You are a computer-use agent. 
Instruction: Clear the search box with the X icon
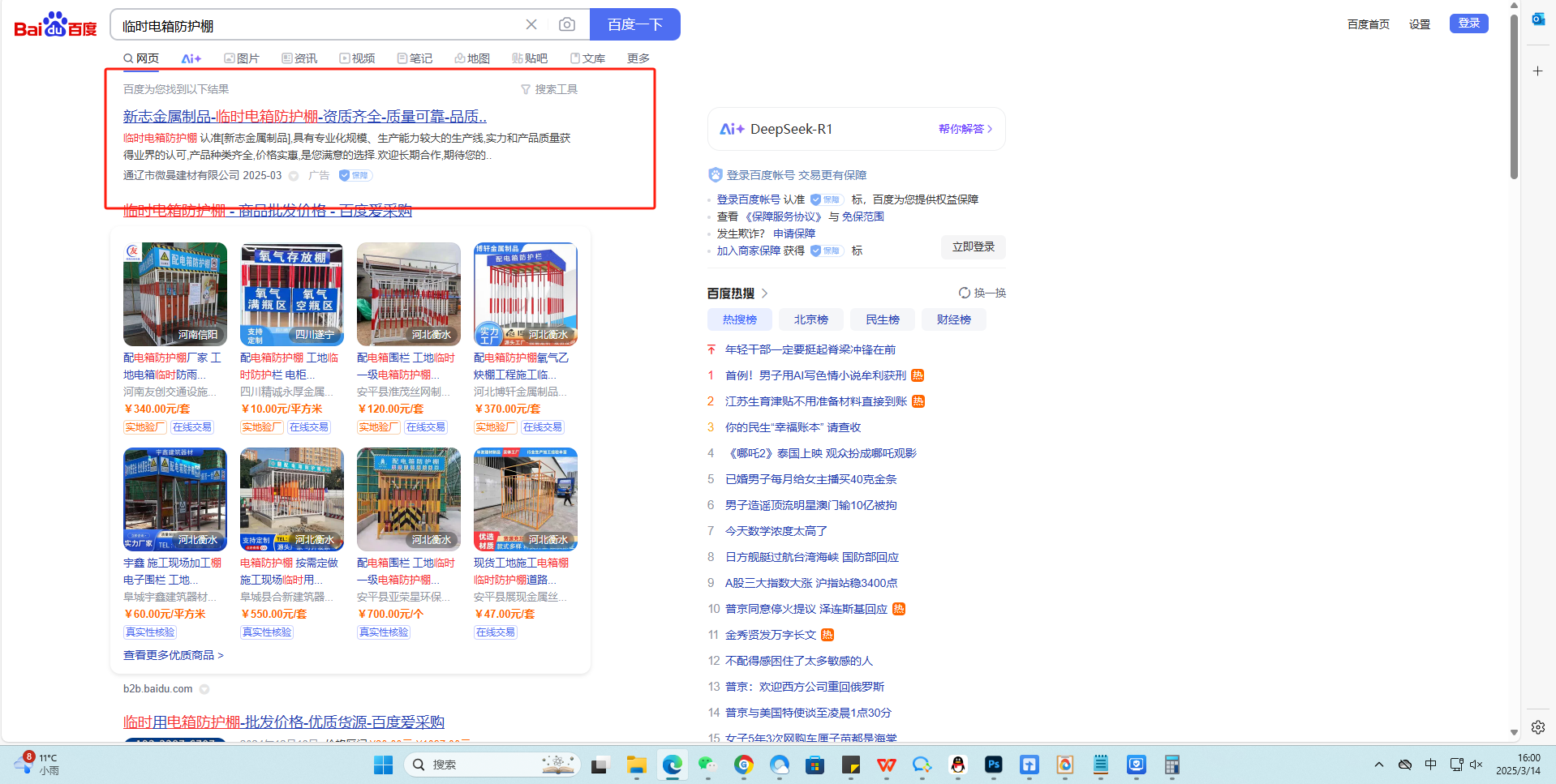point(531,25)
